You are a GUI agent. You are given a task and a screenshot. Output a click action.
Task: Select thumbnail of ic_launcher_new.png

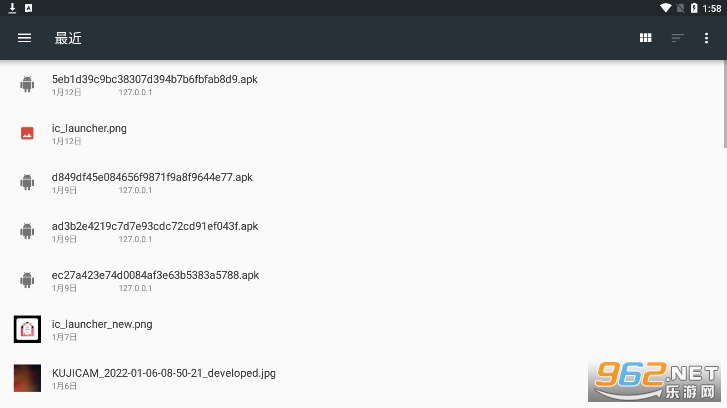tap(27, 329)
